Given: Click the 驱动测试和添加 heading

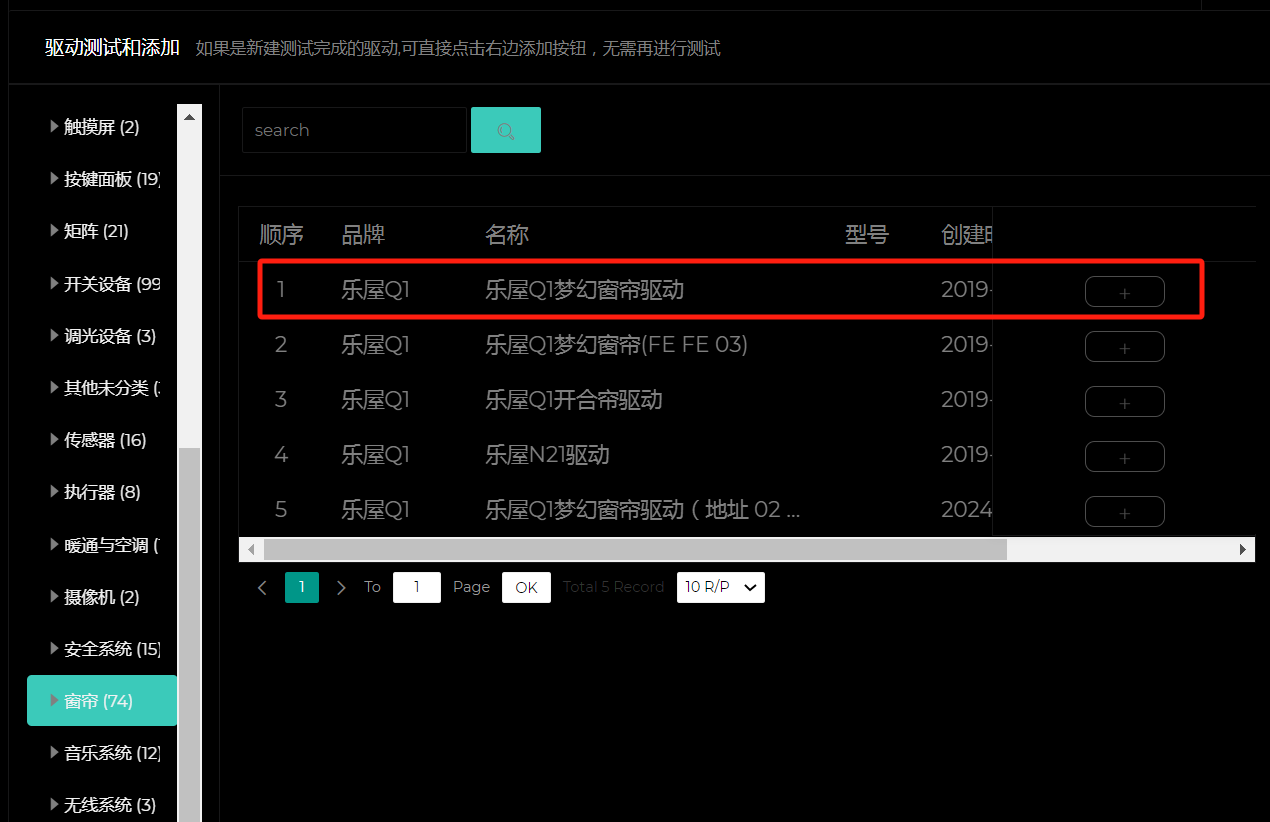Looking at the screenshot, I should click(112, 48).
